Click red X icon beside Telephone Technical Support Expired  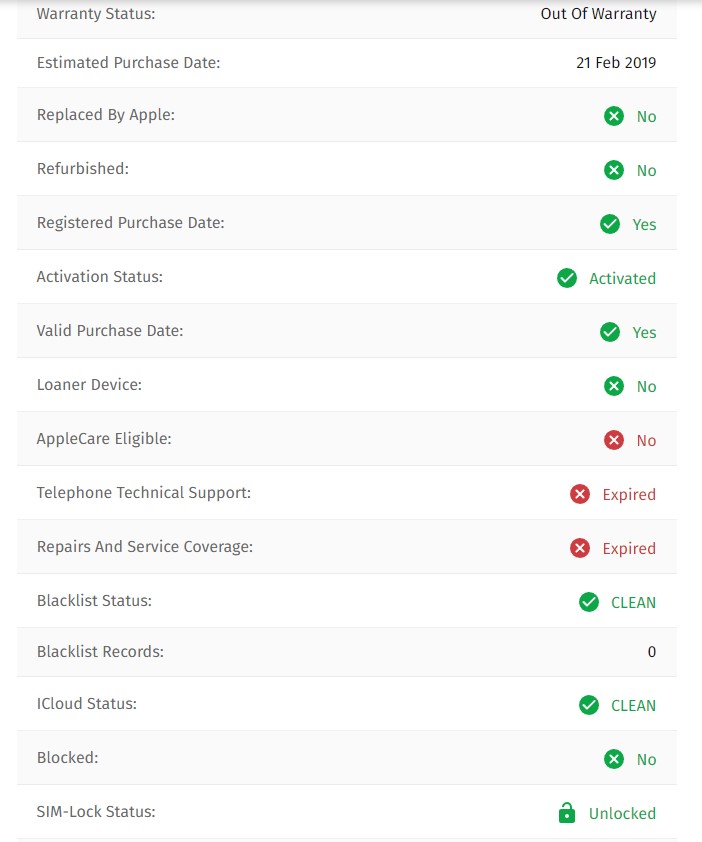click(x=580, y=494)
